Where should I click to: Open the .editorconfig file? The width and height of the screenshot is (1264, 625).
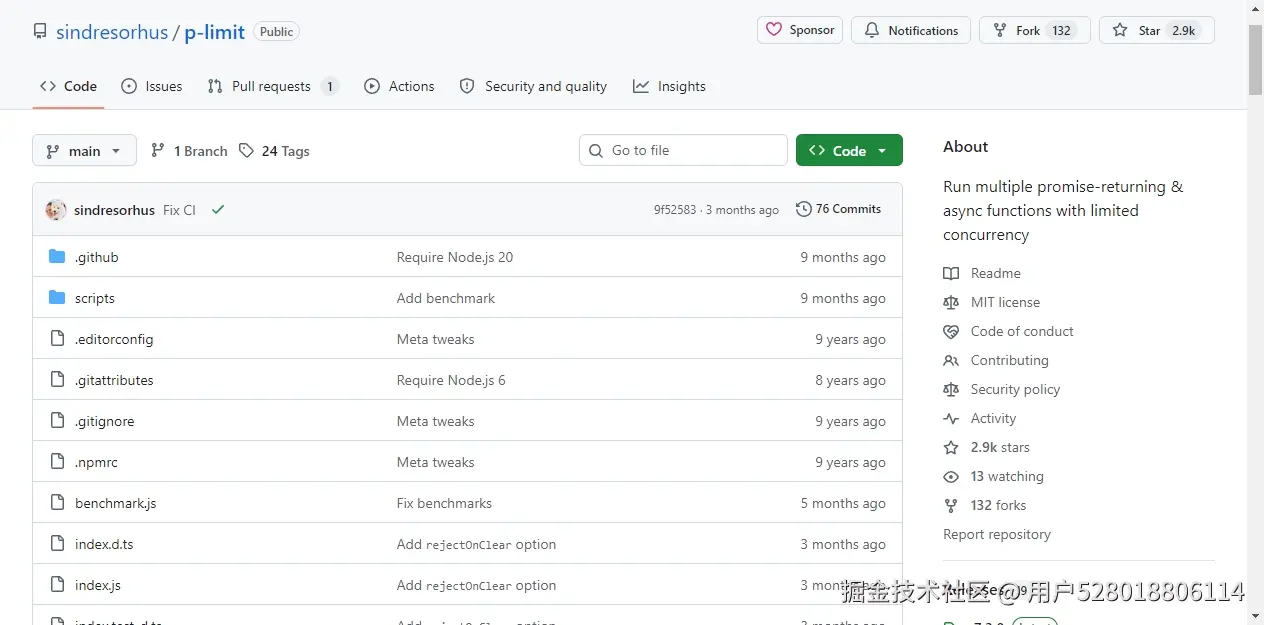(x=114, y=339)
